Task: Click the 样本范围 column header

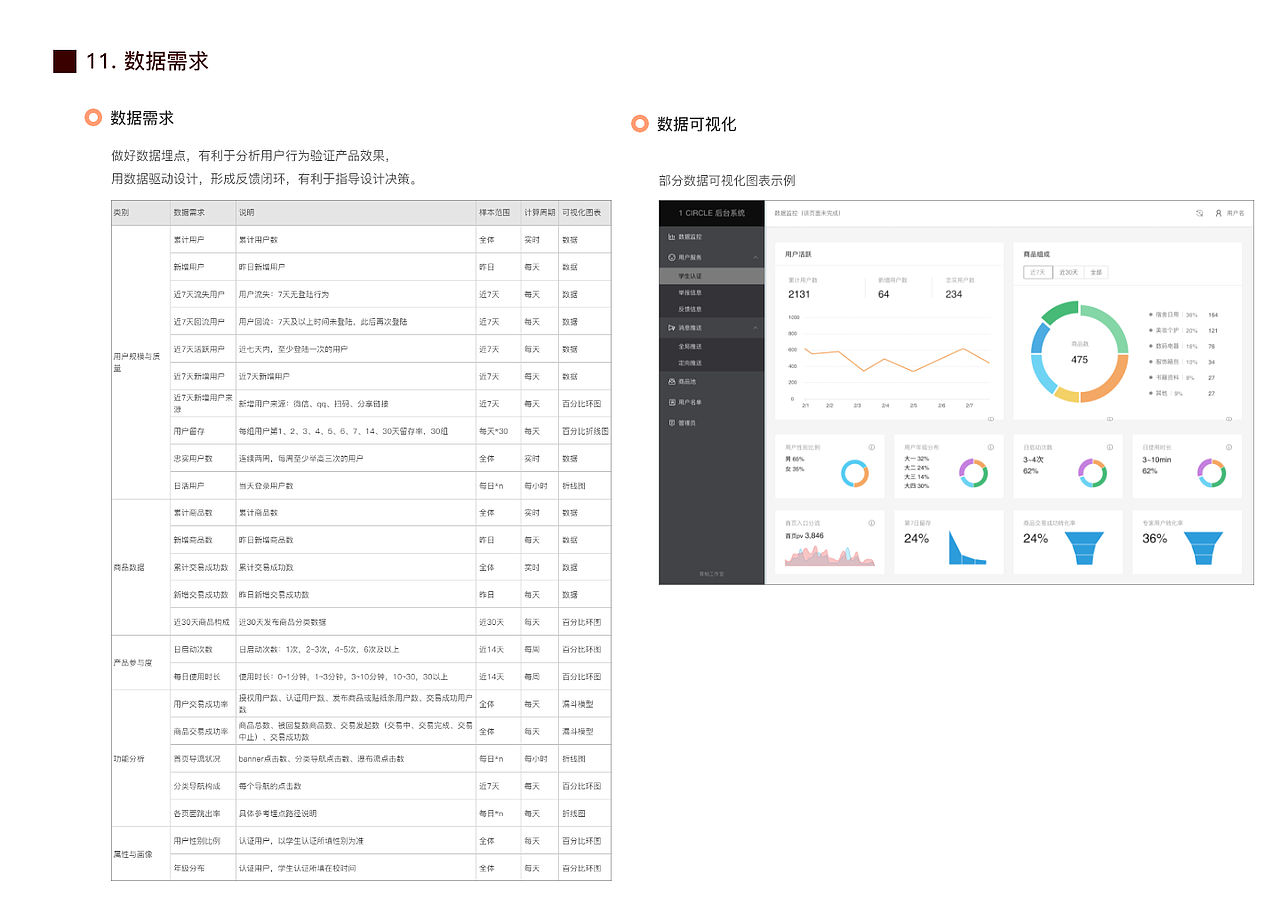Action: (498, 213)
